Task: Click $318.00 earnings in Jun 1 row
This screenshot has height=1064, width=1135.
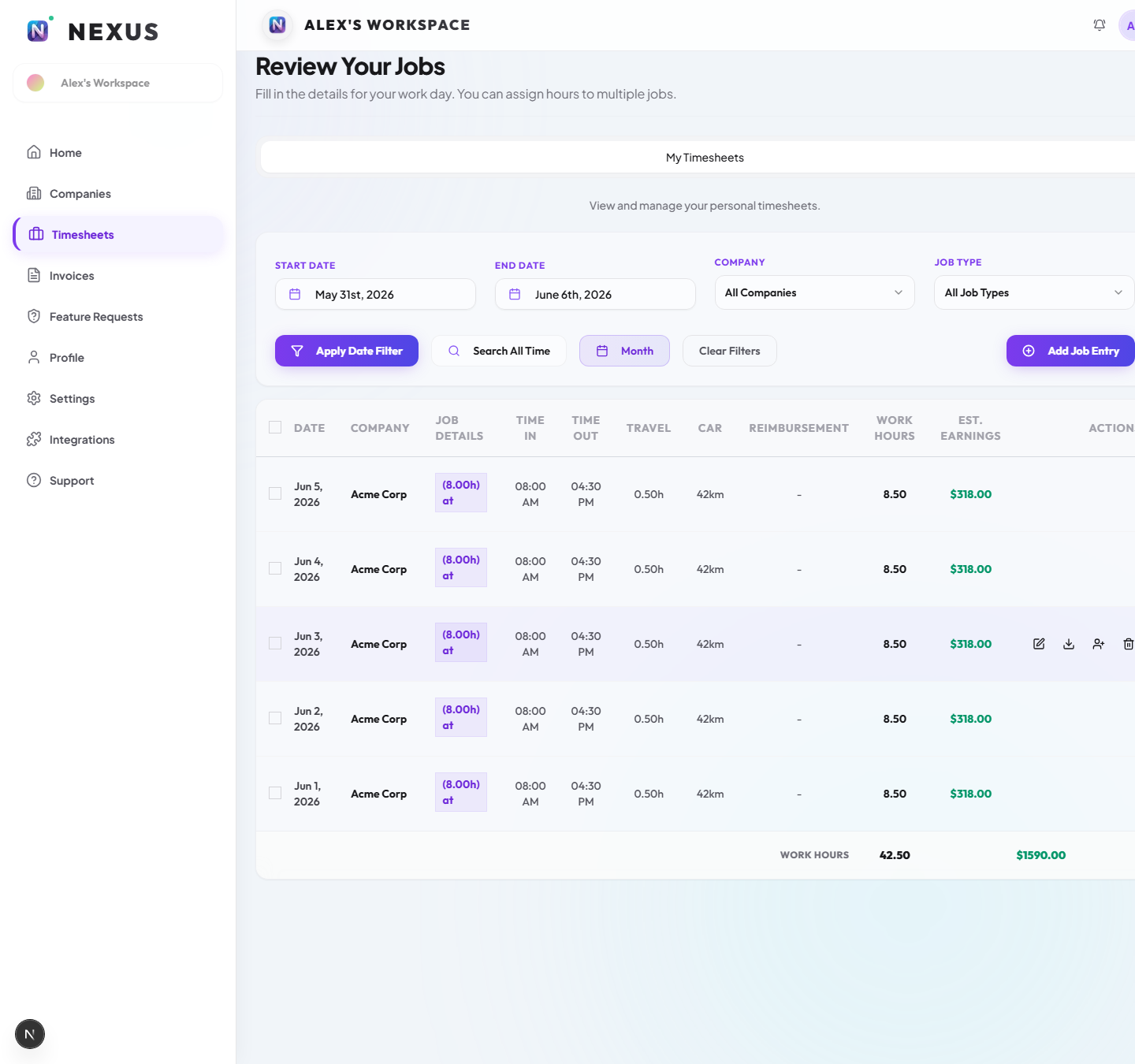Action: click(971, 794)
